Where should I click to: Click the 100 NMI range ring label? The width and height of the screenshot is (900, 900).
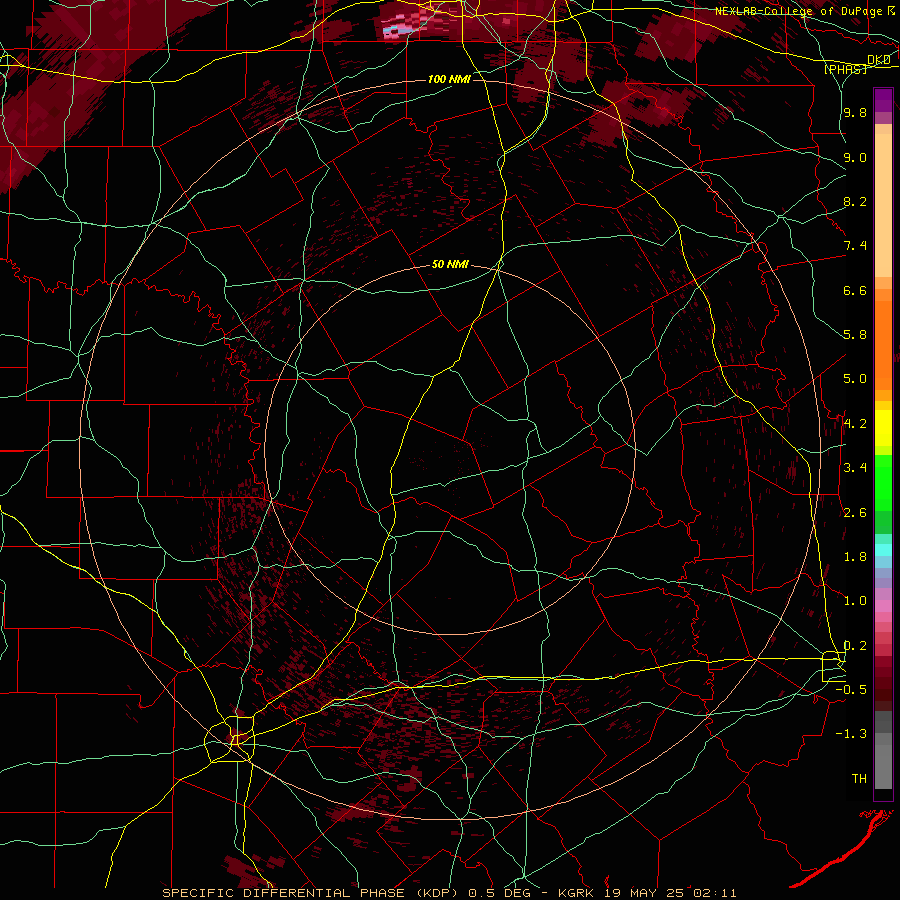(449, 79)
